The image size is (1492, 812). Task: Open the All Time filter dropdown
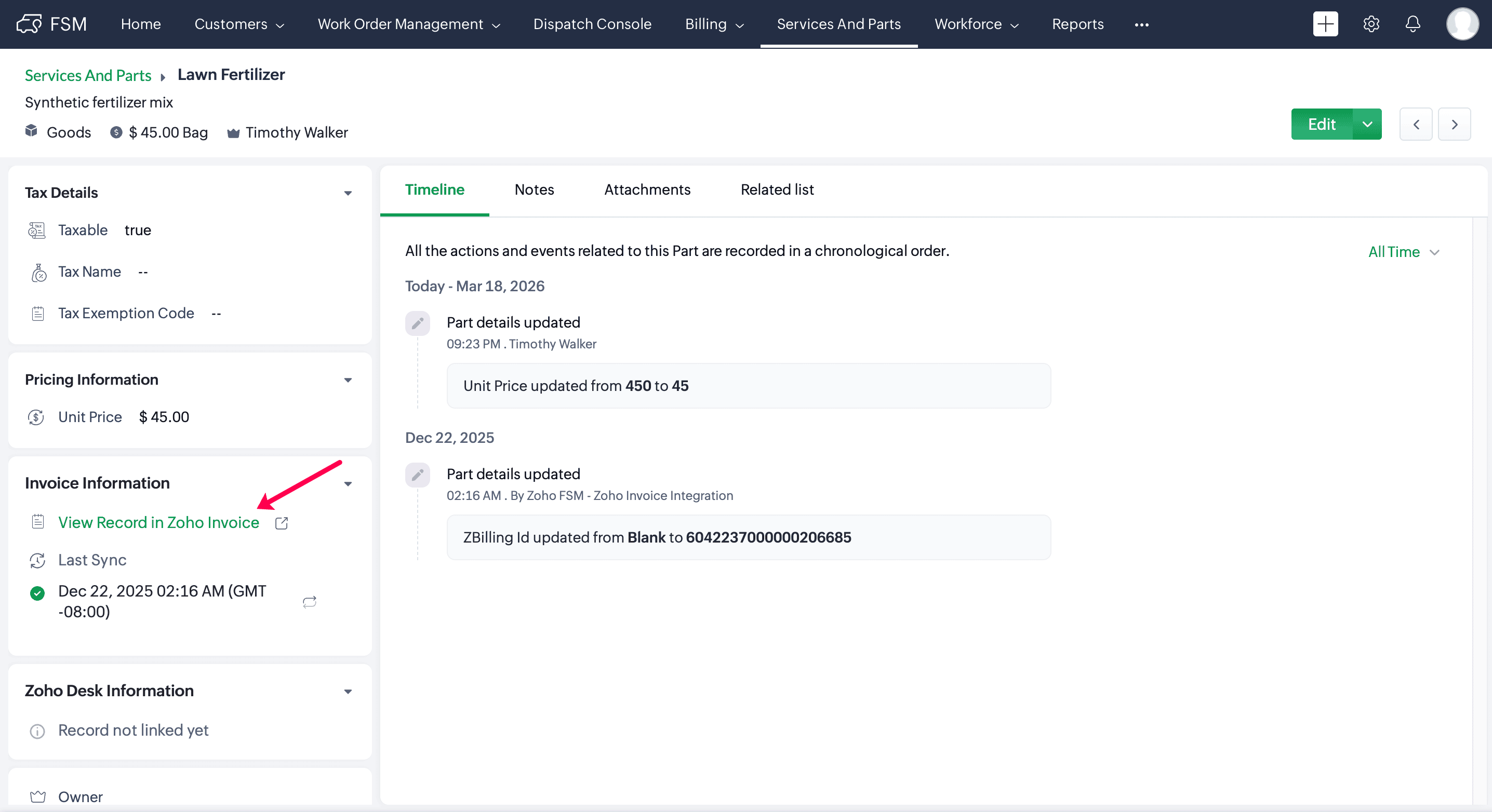tap(1403, 252)
